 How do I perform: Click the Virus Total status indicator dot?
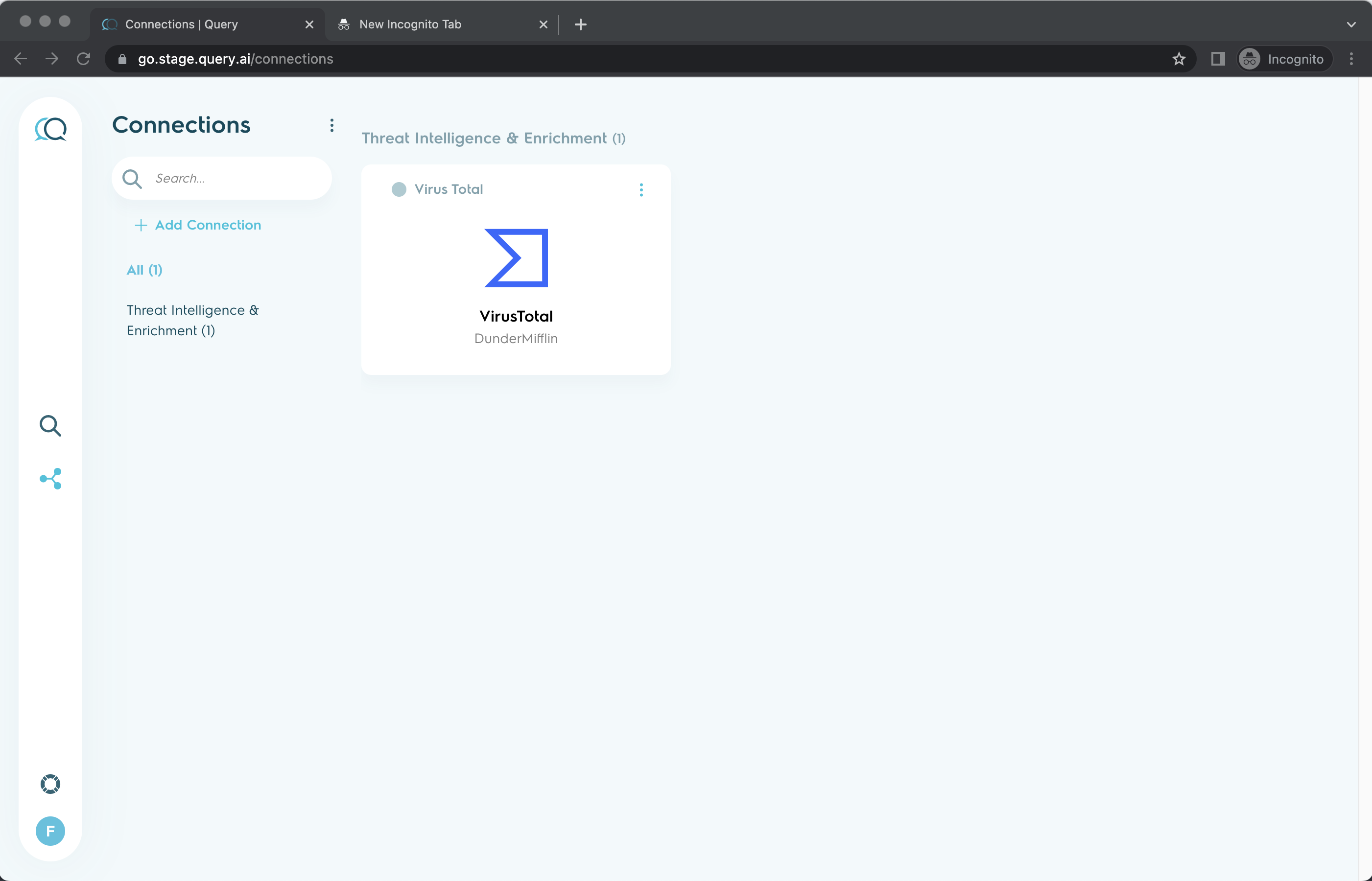click(x=399, y=189)
